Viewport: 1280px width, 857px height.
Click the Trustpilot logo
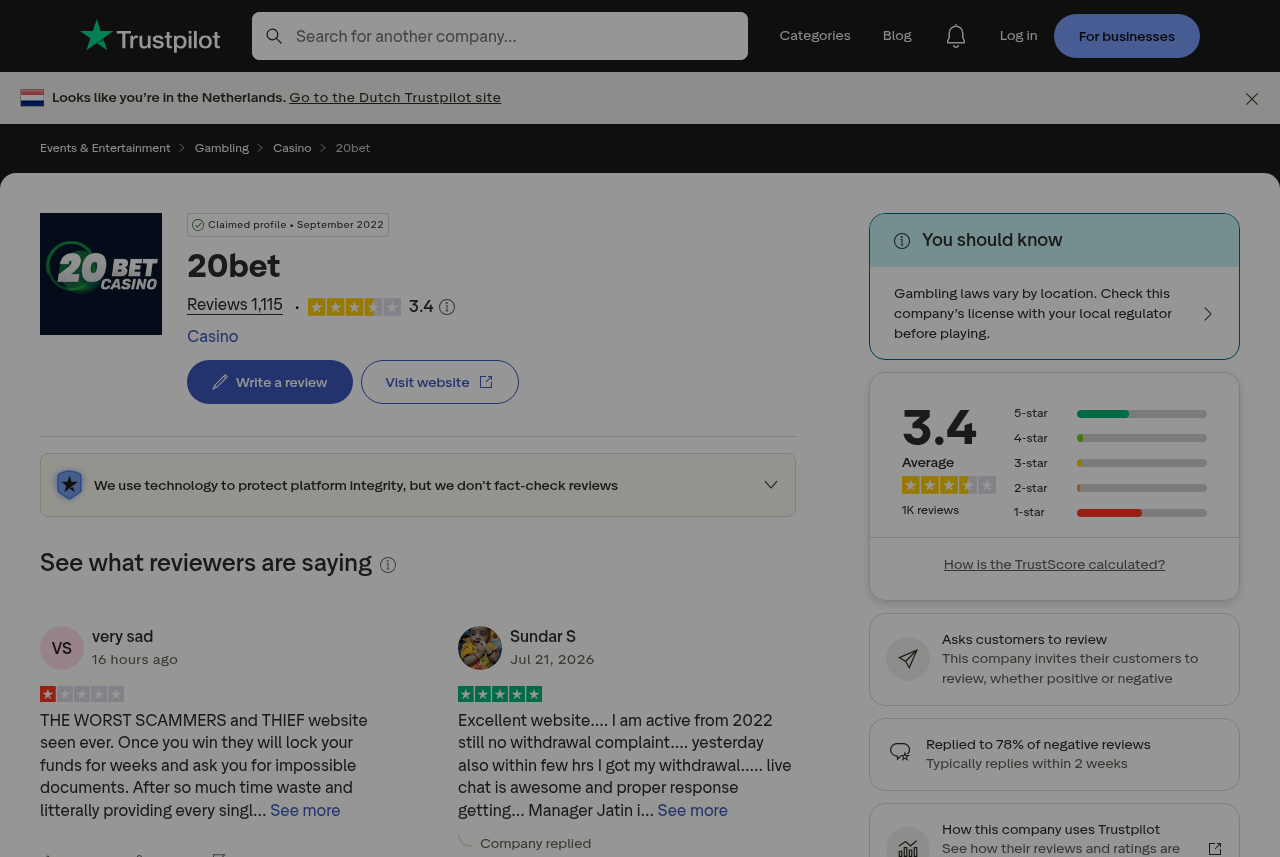click(150, 36)
